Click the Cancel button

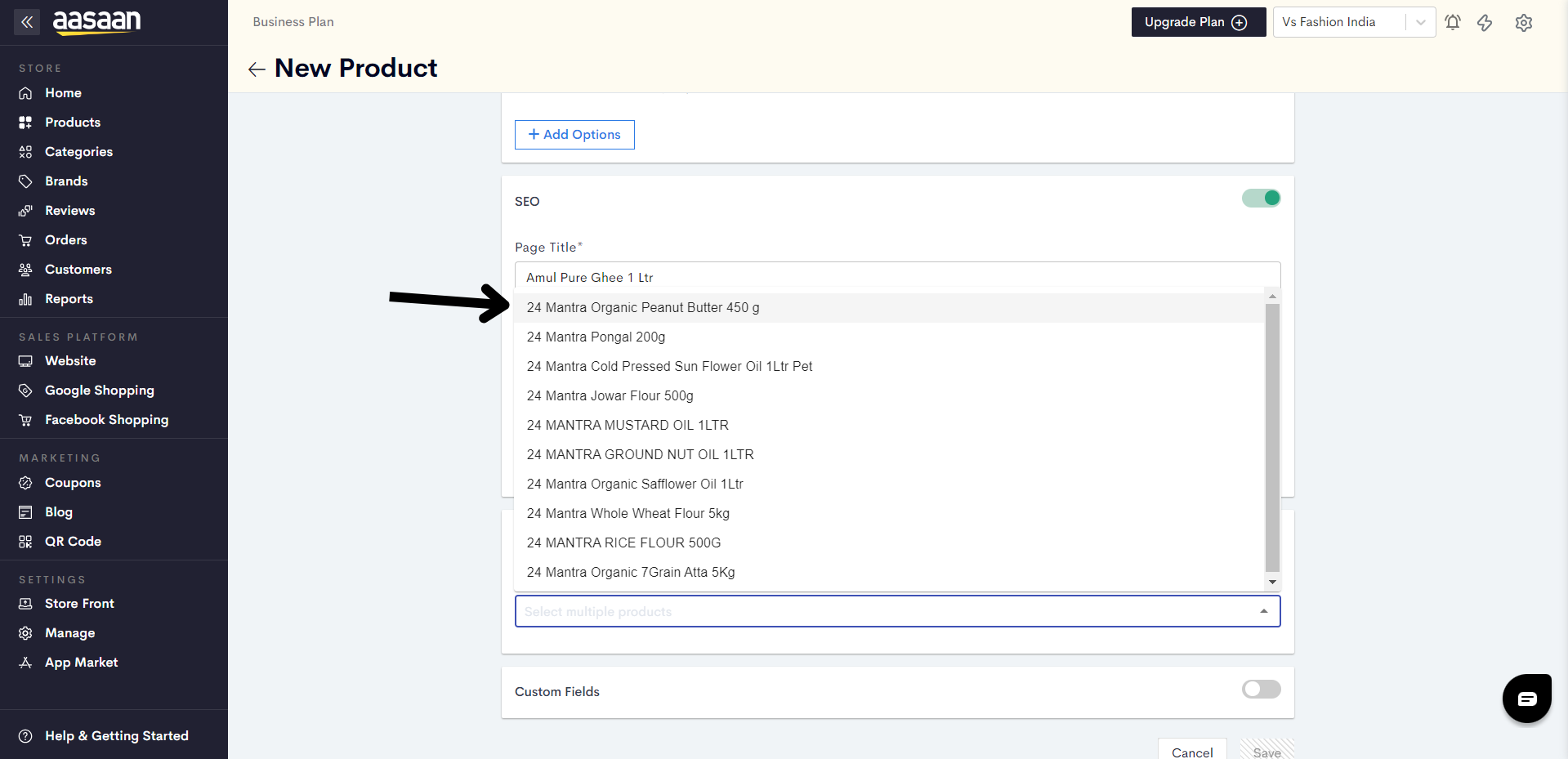1192,751
